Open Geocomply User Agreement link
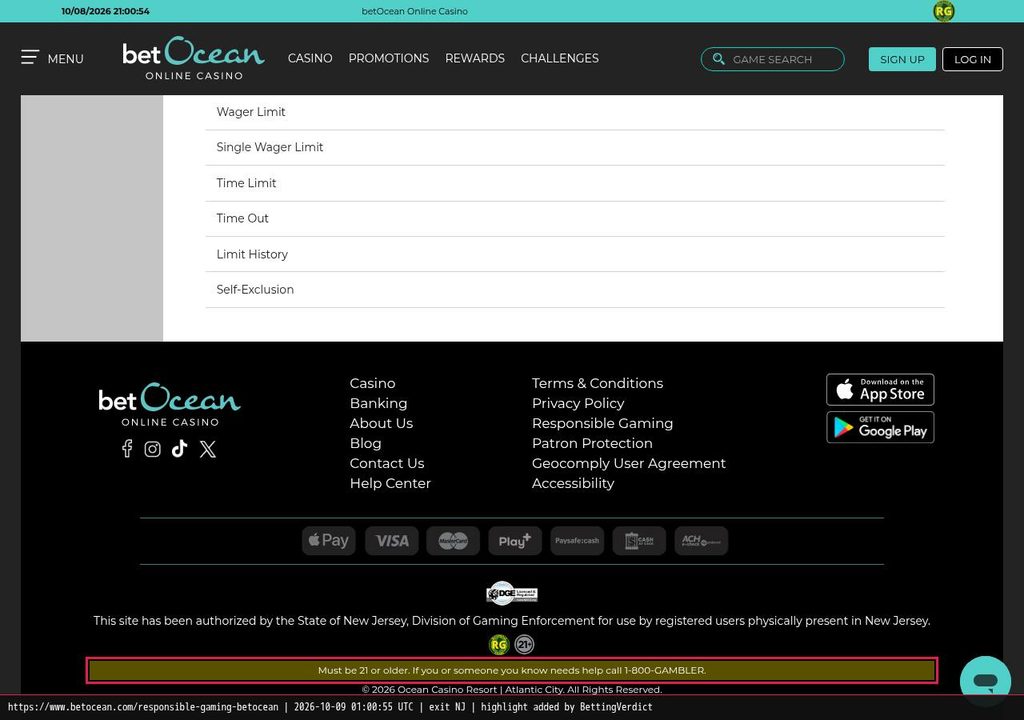Screen dimensions: 1024x720 pyautogui.click(x=629, y=463)
